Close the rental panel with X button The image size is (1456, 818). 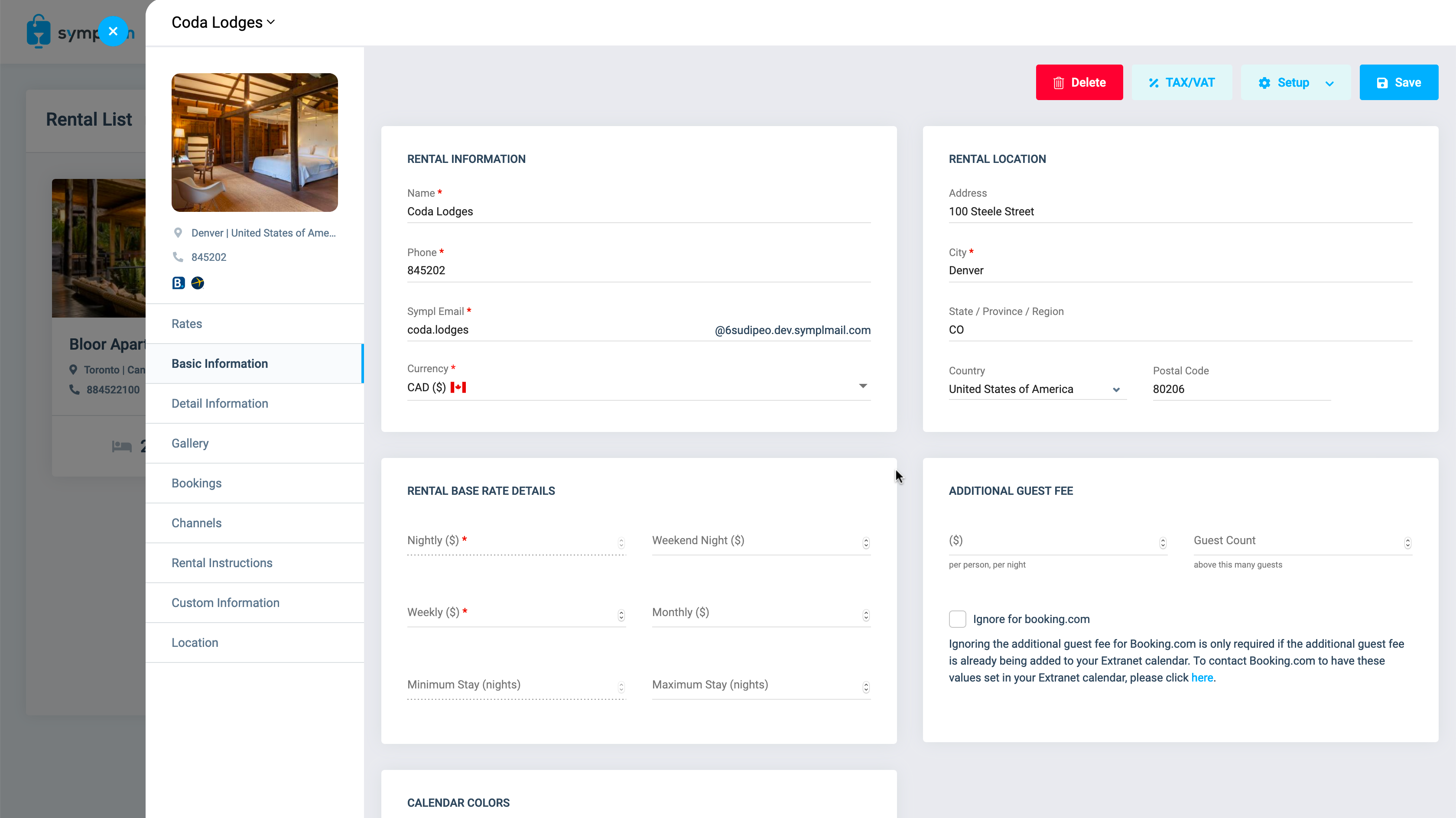coord(113,31)
